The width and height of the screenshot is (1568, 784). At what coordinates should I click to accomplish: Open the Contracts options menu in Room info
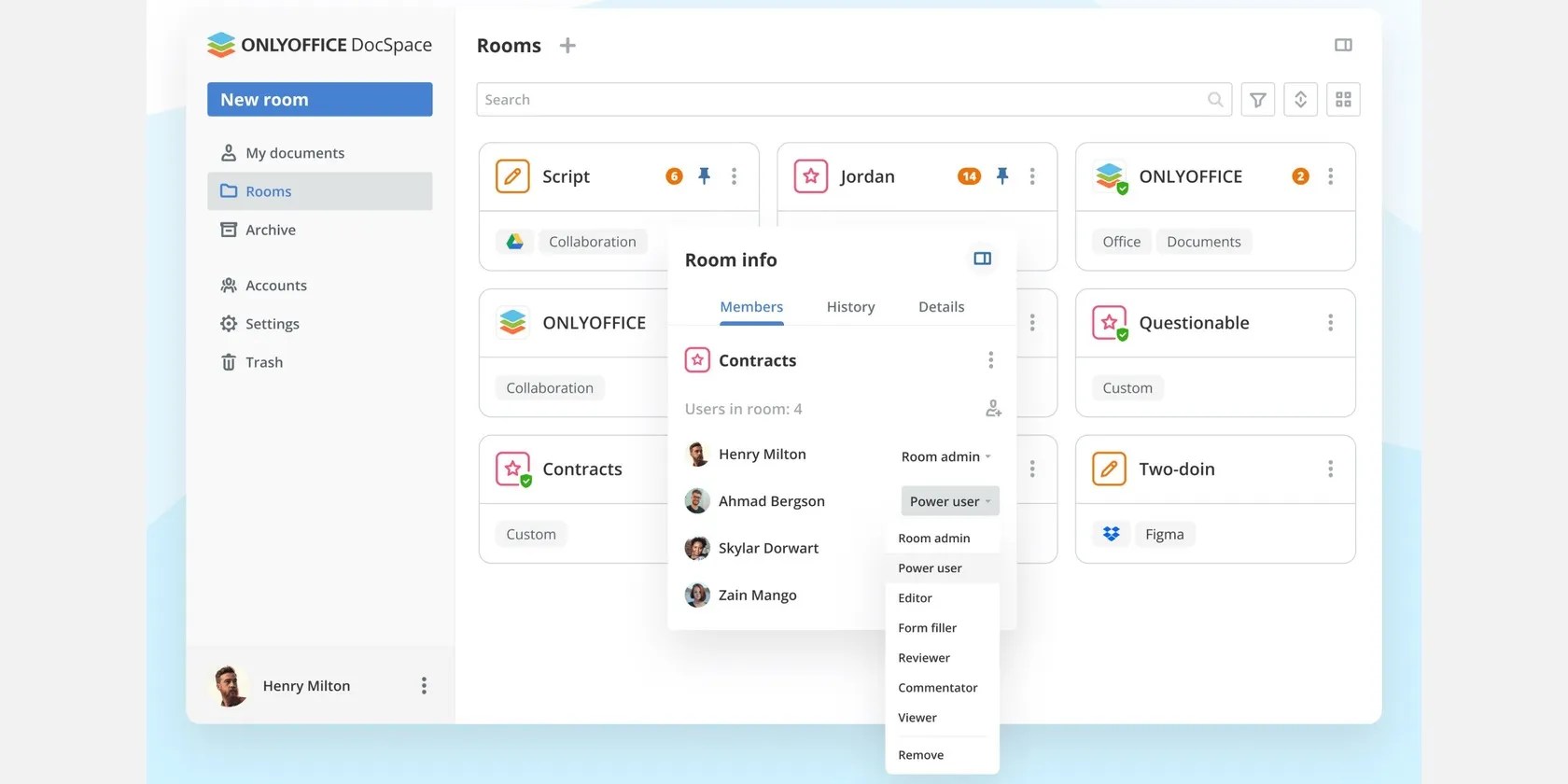[990, 360]
